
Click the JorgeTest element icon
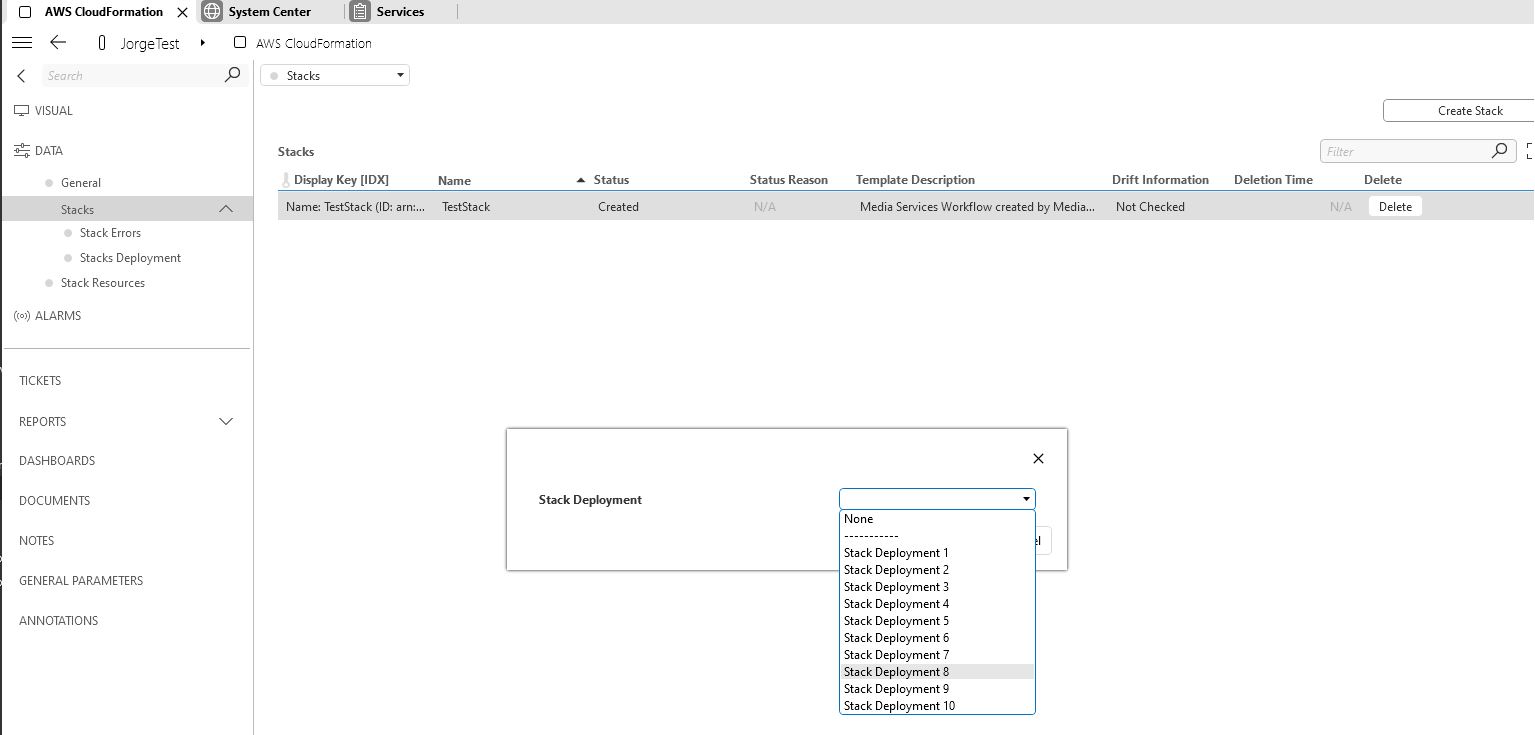(x=102, y=43)
